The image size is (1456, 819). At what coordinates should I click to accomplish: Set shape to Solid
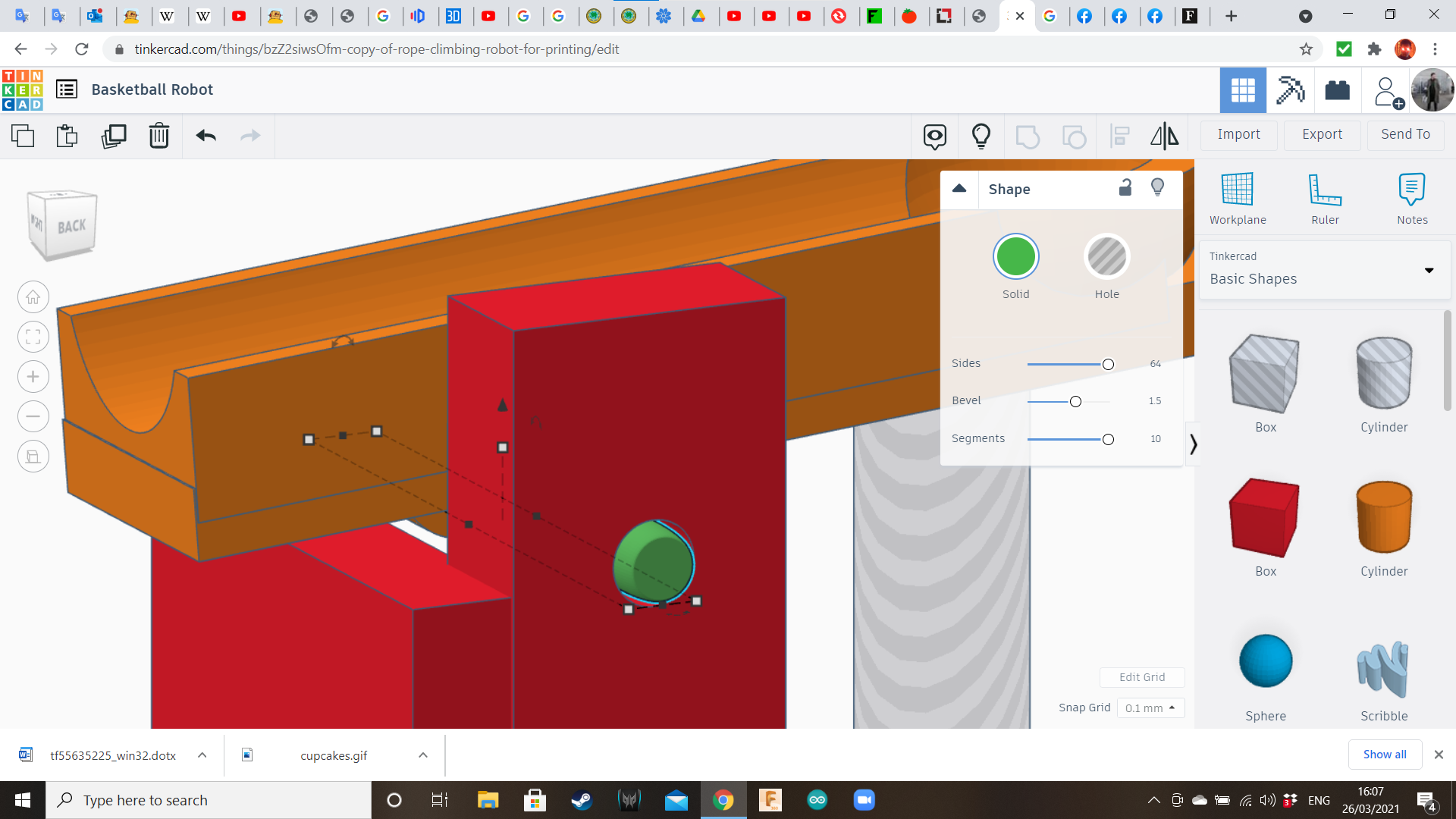point(1015,256)
